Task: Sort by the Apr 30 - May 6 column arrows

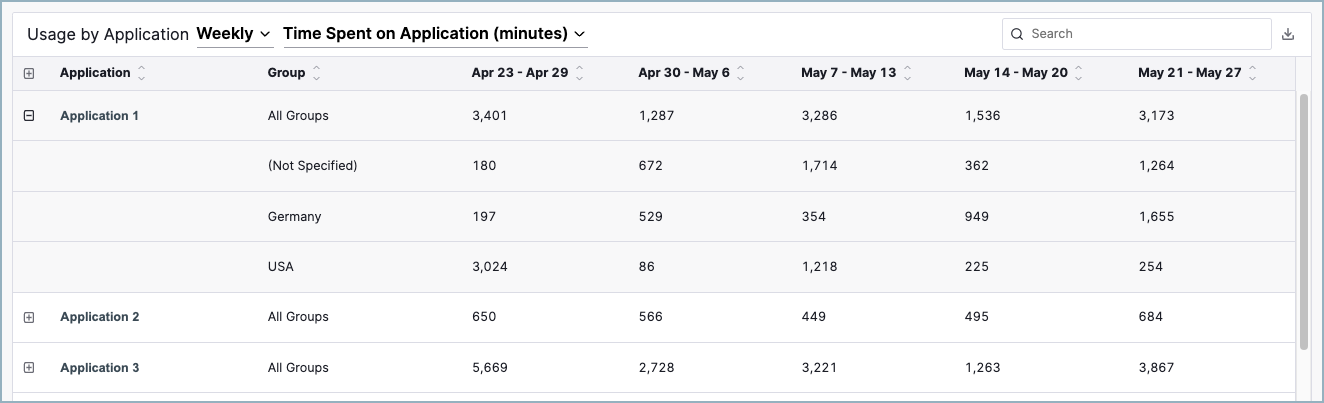Action: pos(741,73)
